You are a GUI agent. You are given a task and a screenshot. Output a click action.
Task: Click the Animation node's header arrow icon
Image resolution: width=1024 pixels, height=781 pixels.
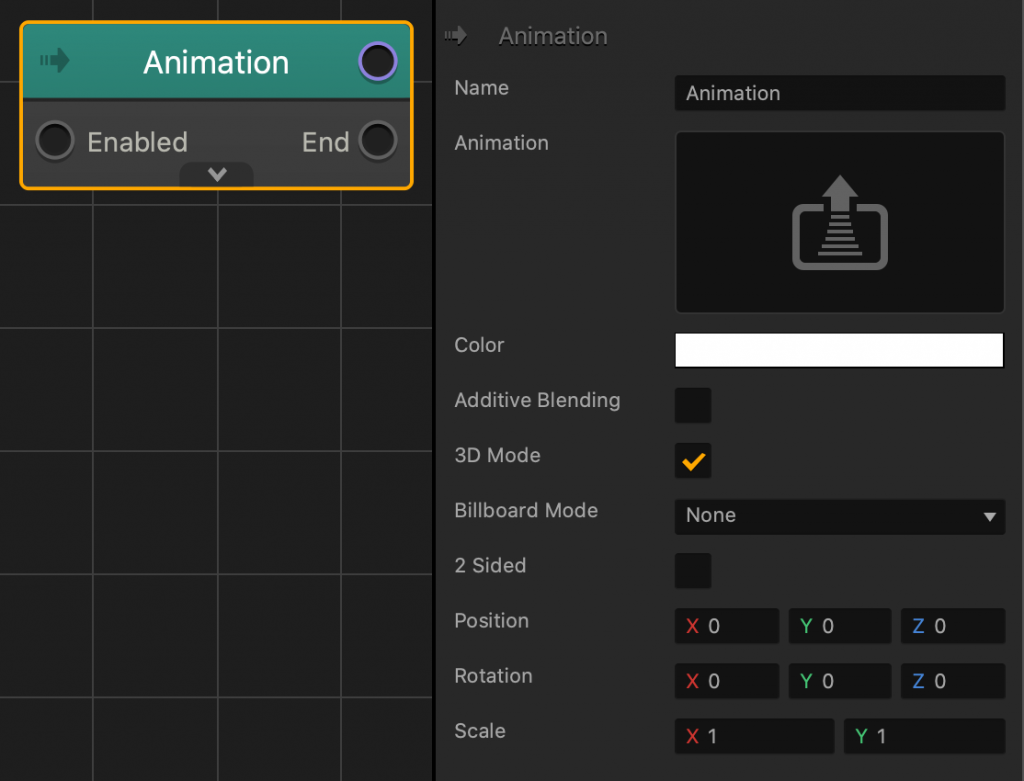pyautogui.click(x=55, y=61)
